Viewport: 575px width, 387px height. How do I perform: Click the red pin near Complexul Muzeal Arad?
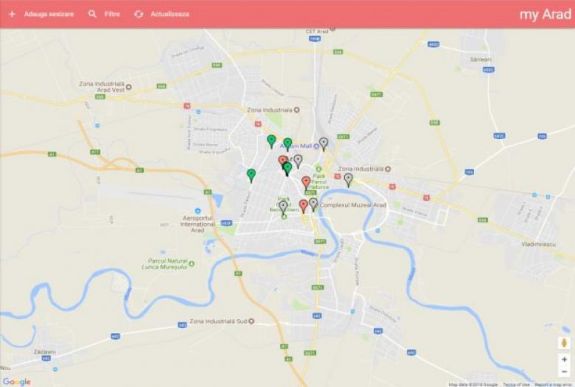click(303, 207)
